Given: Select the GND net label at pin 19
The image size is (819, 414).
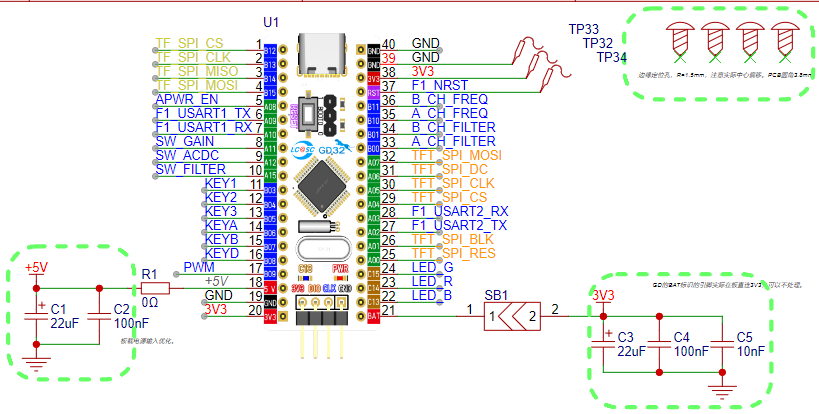Looking at the screenshot, I should pos(218,295).
